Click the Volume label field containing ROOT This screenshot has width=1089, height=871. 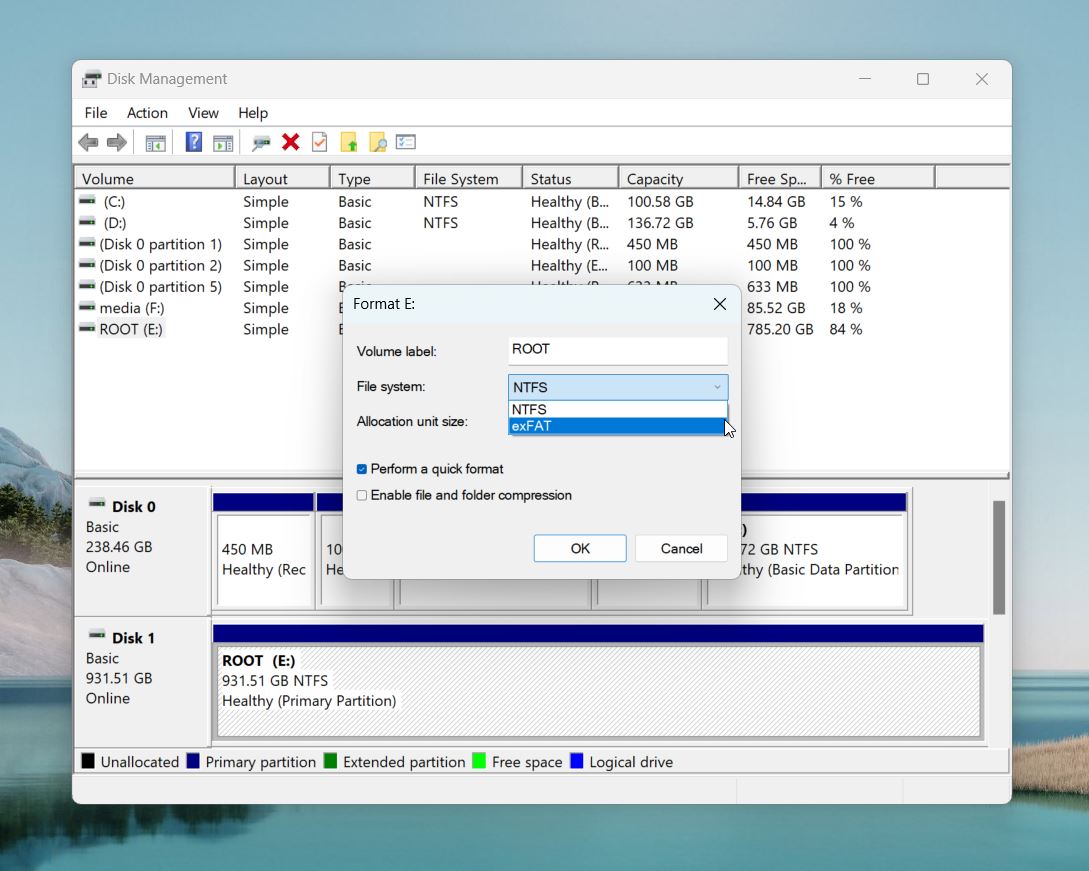pos(618,350)
